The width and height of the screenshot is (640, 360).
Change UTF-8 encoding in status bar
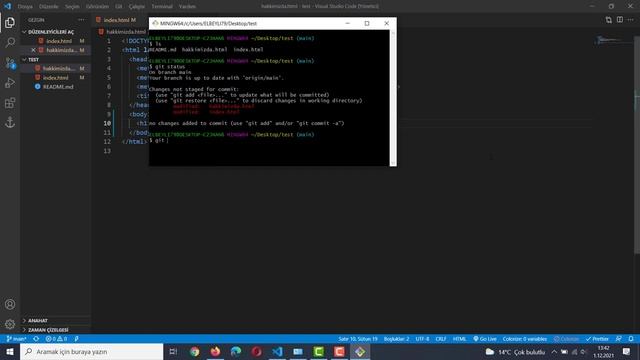tap(422, 339)
